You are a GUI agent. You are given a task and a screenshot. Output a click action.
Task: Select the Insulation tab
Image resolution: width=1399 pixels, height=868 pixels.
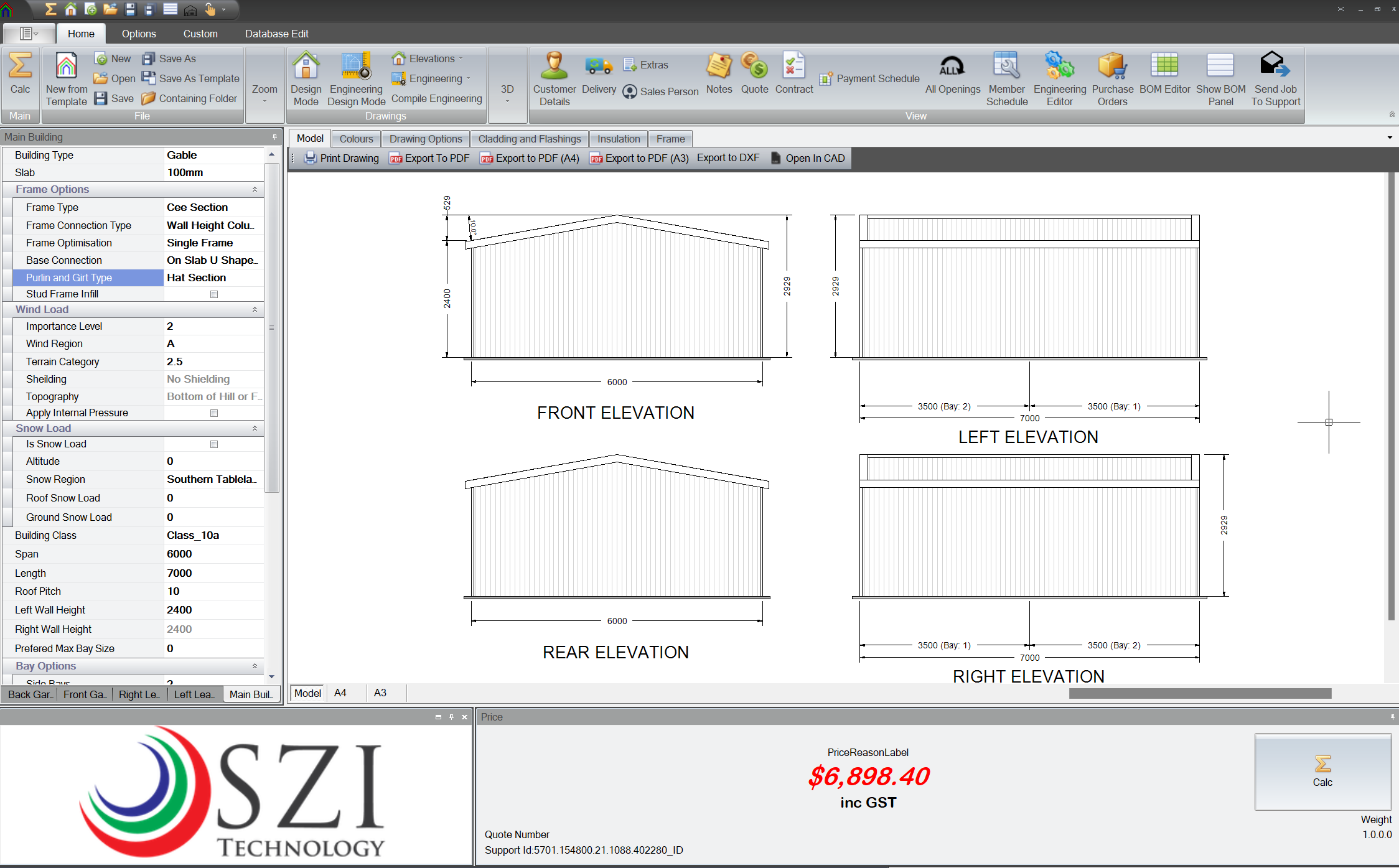[619, 139]
